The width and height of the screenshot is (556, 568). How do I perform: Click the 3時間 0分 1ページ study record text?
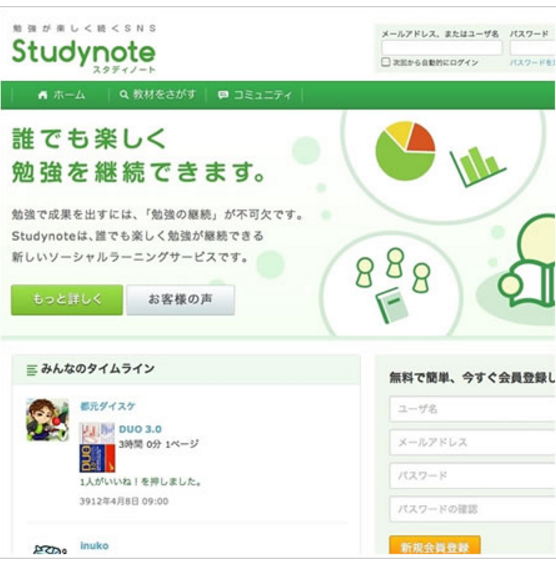click(159, 444)
